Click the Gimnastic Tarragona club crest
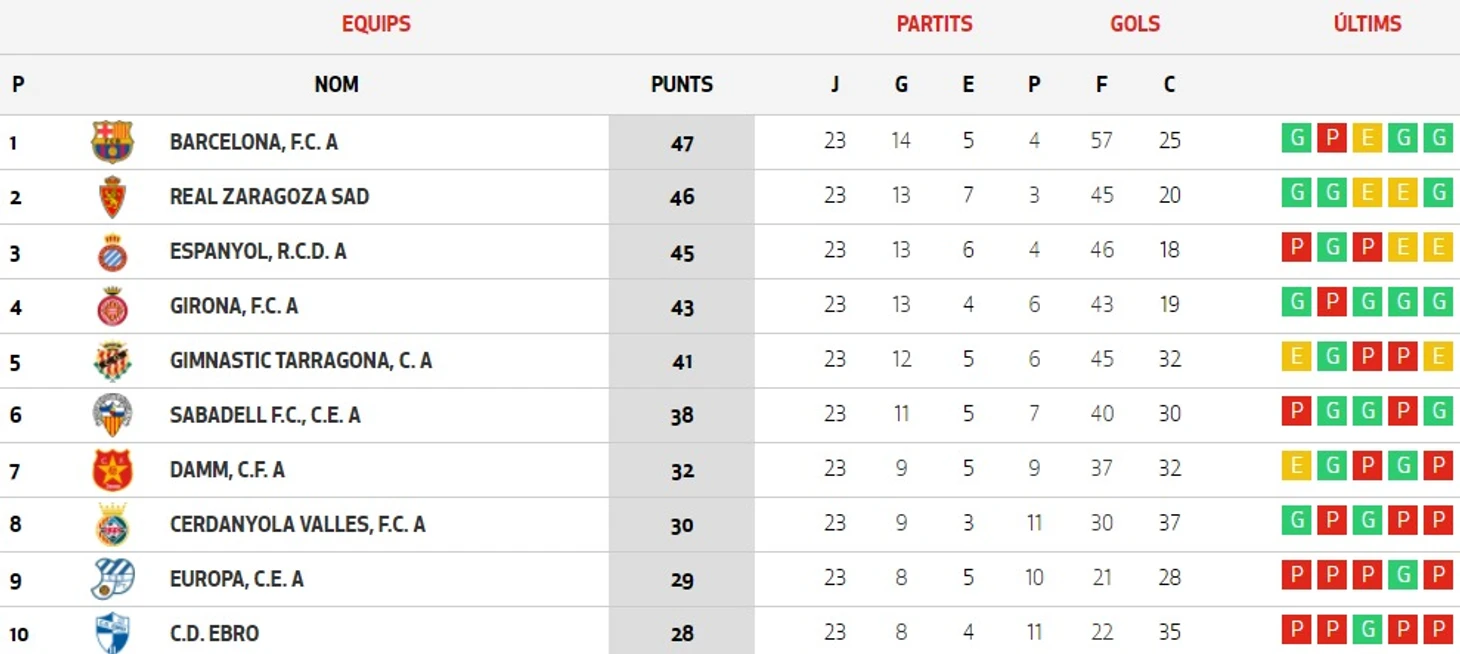 coord(112,361)
